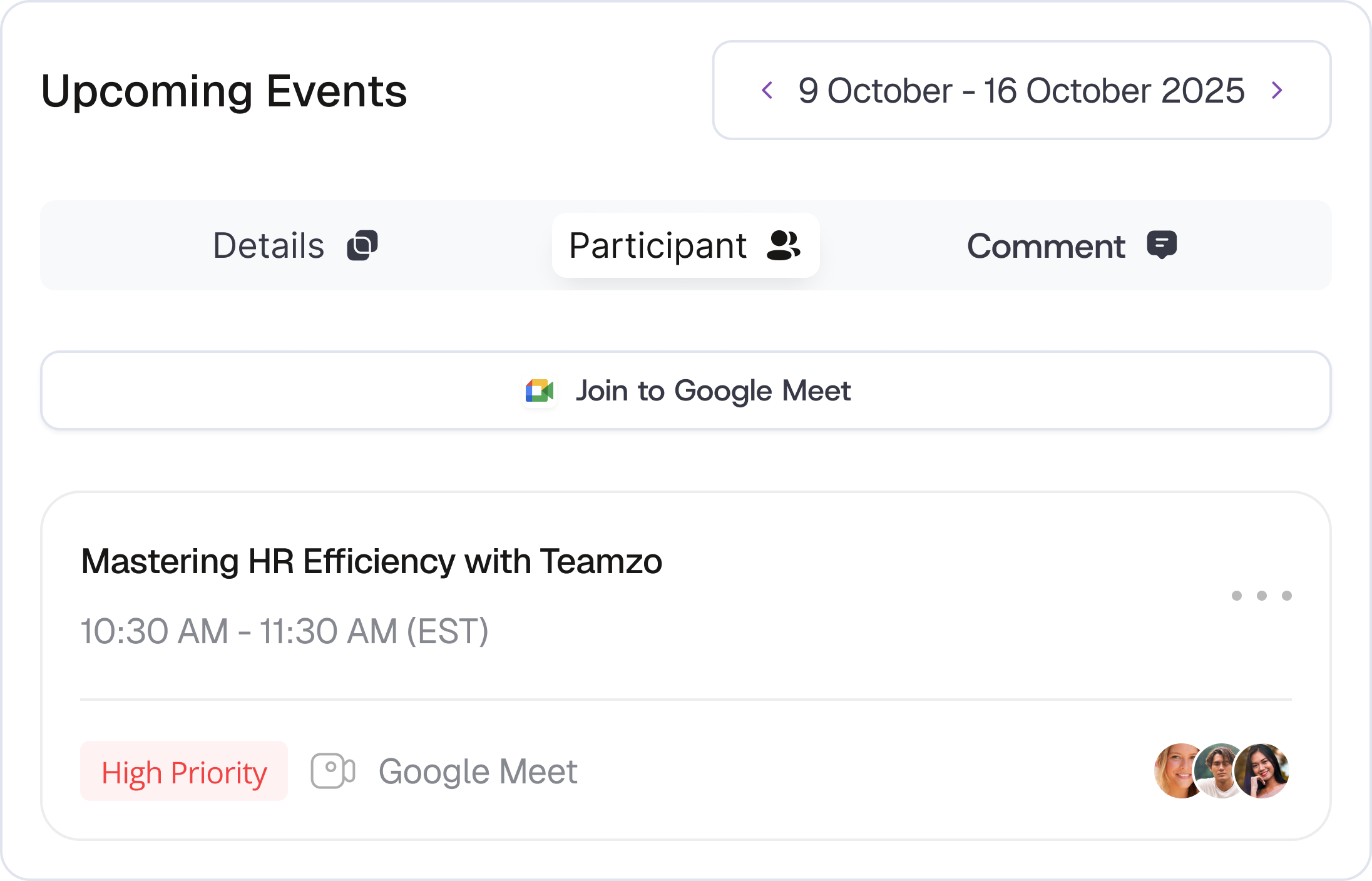
Task: Open Mastering HR Efficiency with Teamzo event
Action: (372, 561)
